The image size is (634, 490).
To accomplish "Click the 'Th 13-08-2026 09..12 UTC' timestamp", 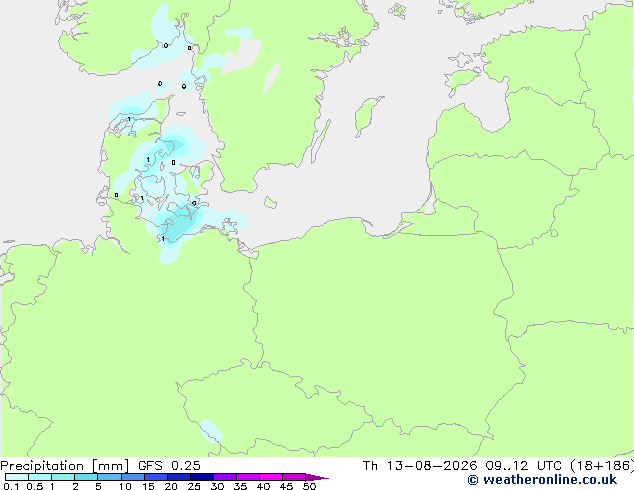I will [x=464, y=466].
